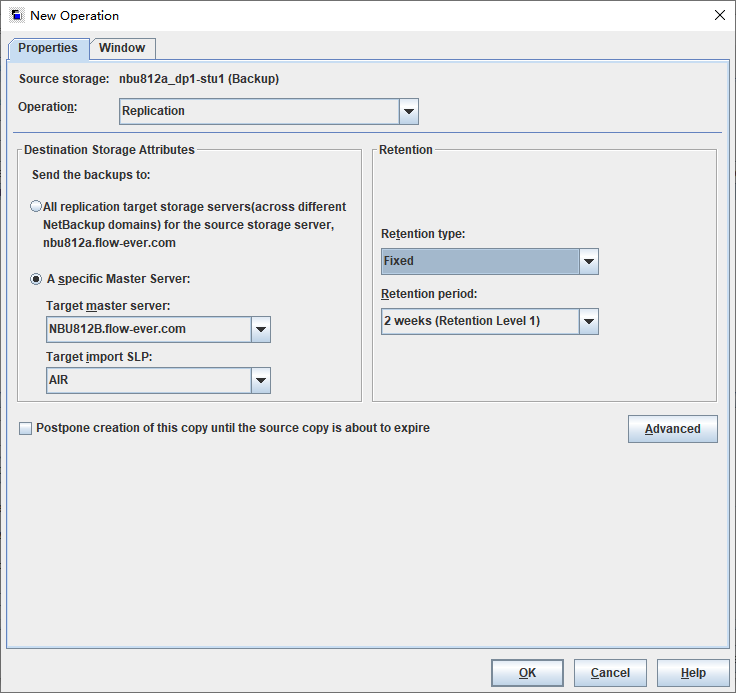
Task: Switch to the Window tab
Action: point(122,48)
